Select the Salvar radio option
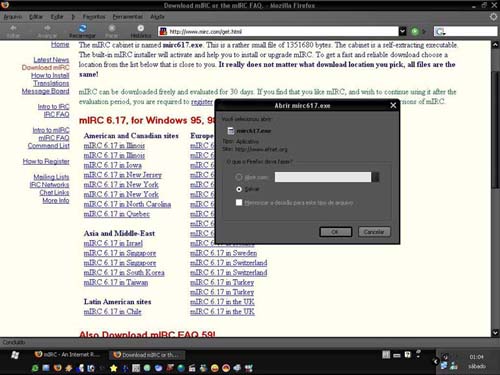 pyautogui.click(x=239, y=189)
